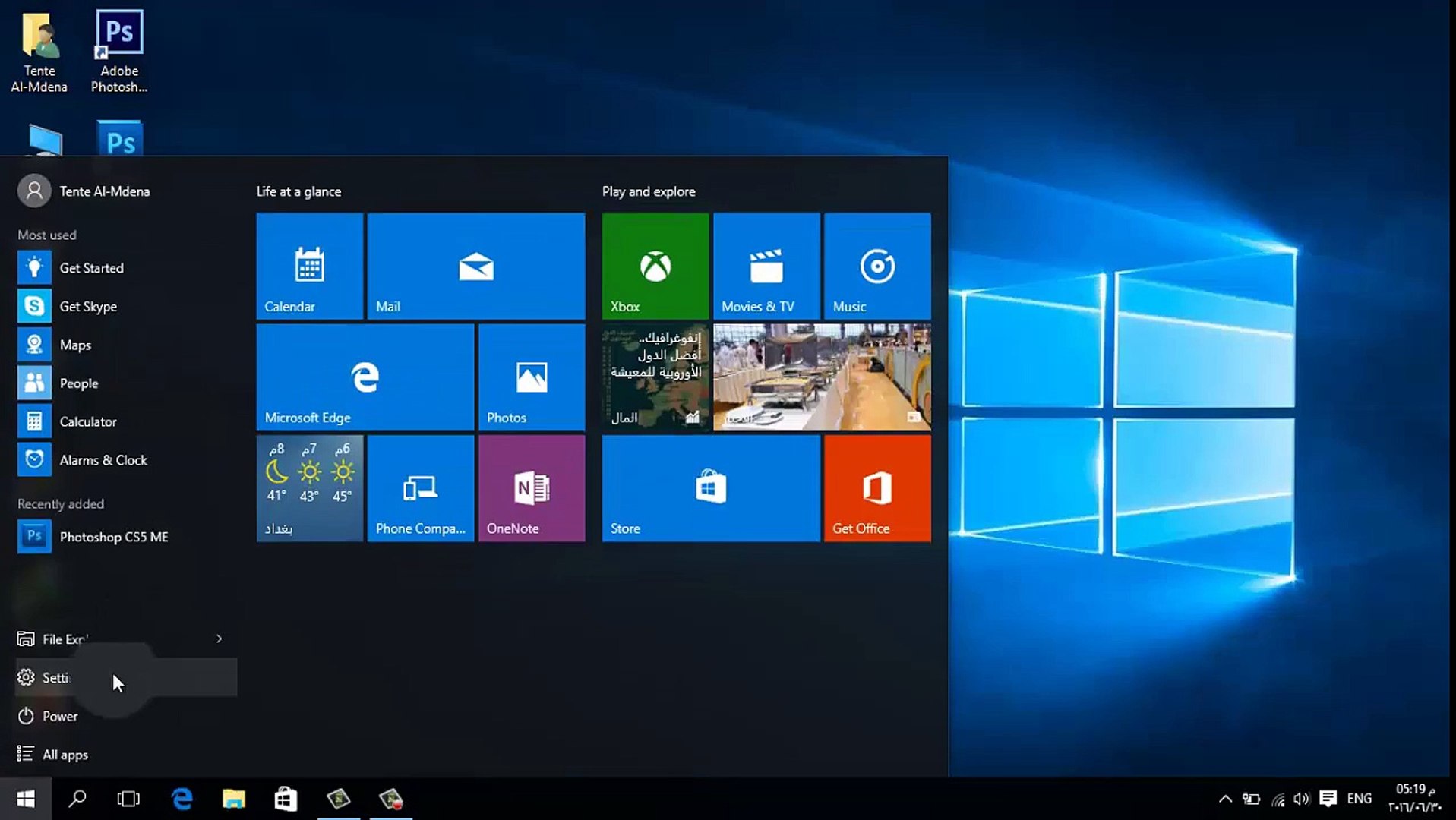Open the Store icon on taskbar
Viewport: 1456px width, 820px height.
click(286, 799)
